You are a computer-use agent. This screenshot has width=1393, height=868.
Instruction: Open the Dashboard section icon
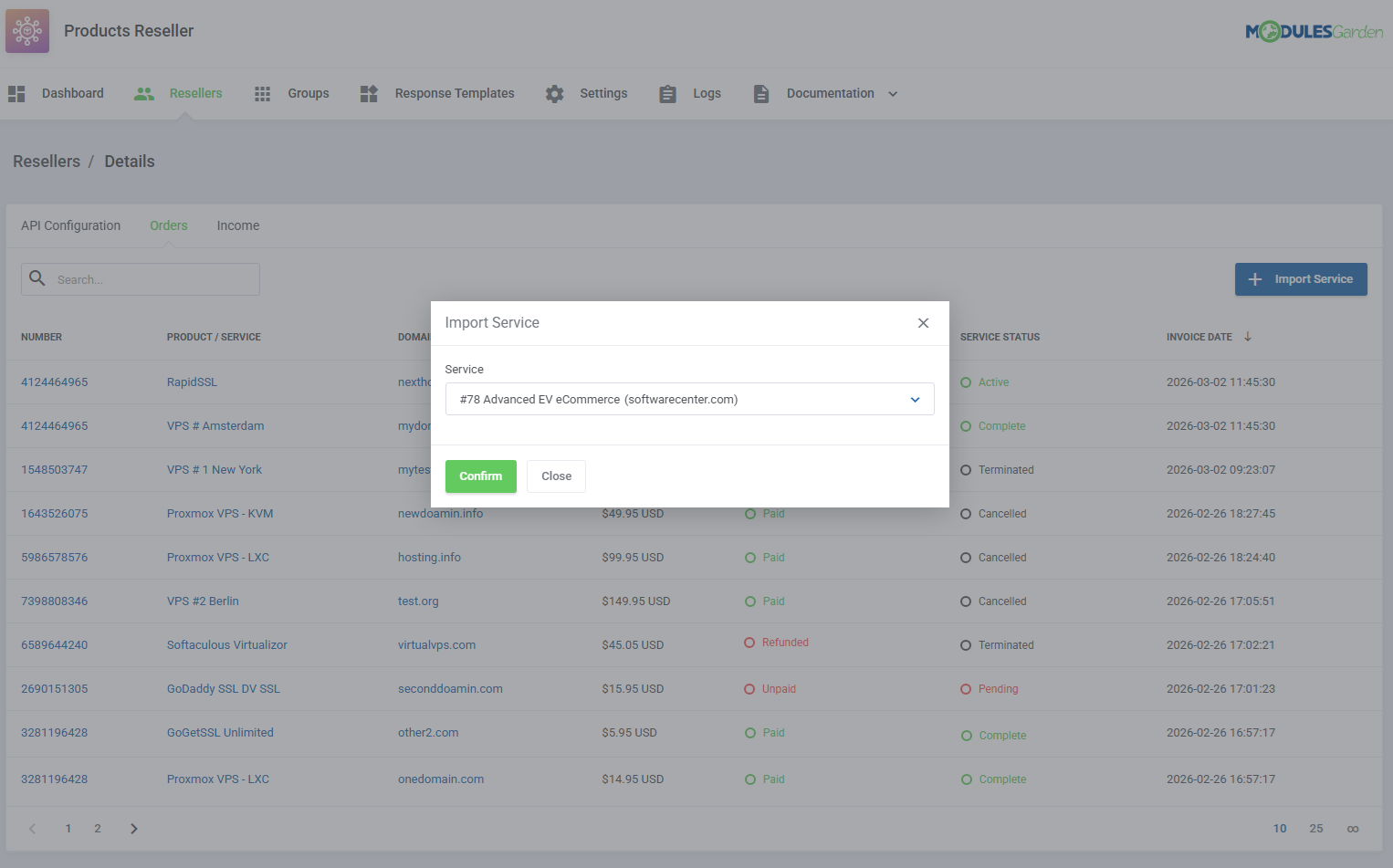tap(16, 93)
